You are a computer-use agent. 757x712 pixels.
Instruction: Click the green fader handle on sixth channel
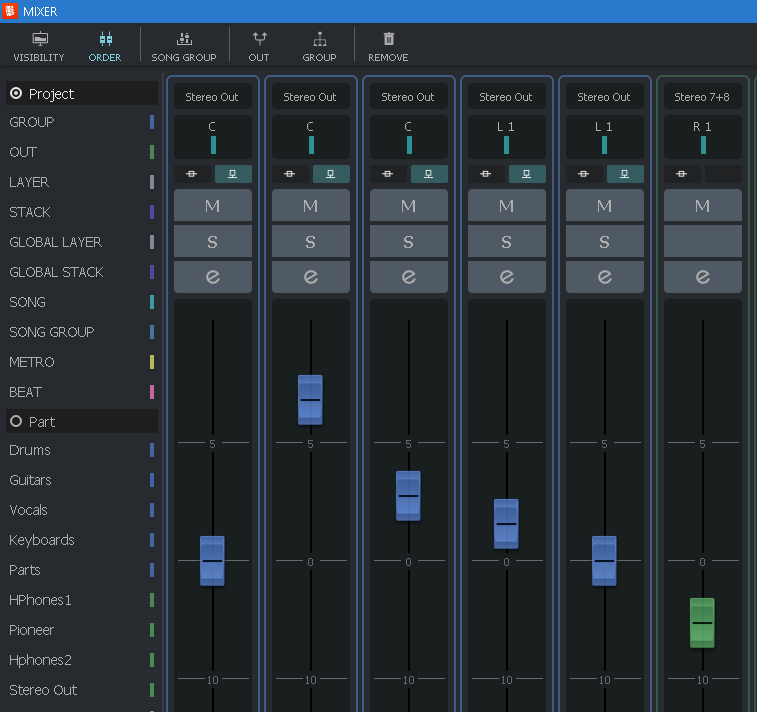tap(702, 622)
